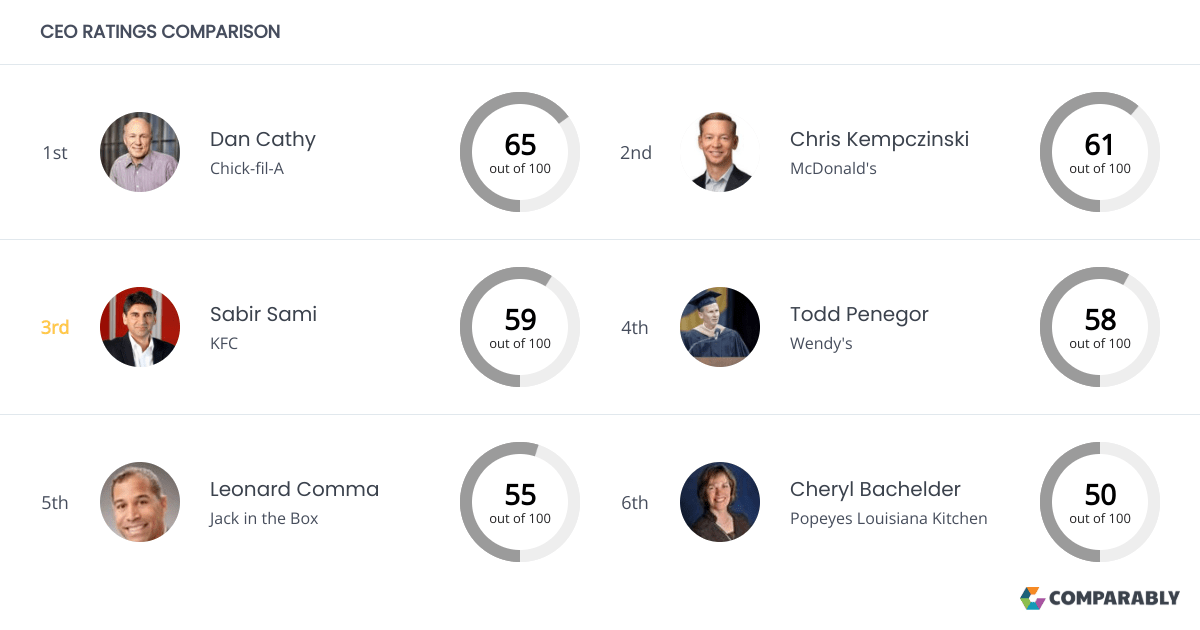Click Chris Kempczinski's profile photo
The width and height of the screenshot is (1200, 630).
point(720,152)
